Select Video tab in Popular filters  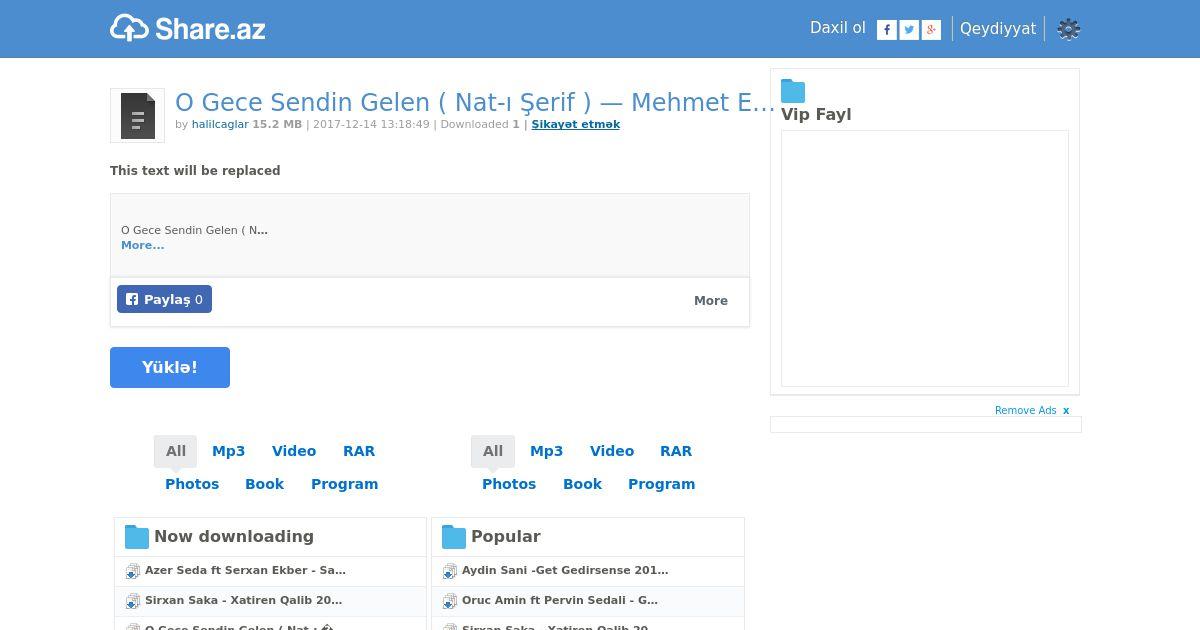pos(612,451)
